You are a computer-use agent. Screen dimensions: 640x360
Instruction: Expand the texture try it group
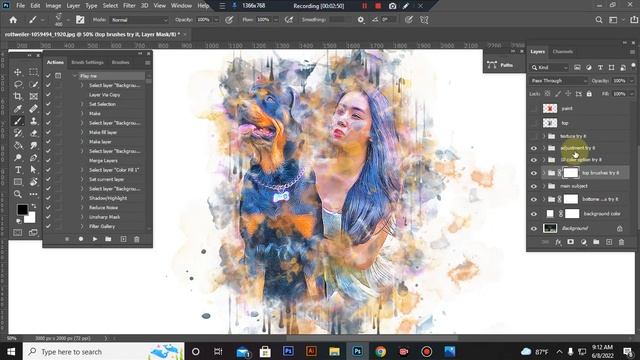(x=544, y=136)
